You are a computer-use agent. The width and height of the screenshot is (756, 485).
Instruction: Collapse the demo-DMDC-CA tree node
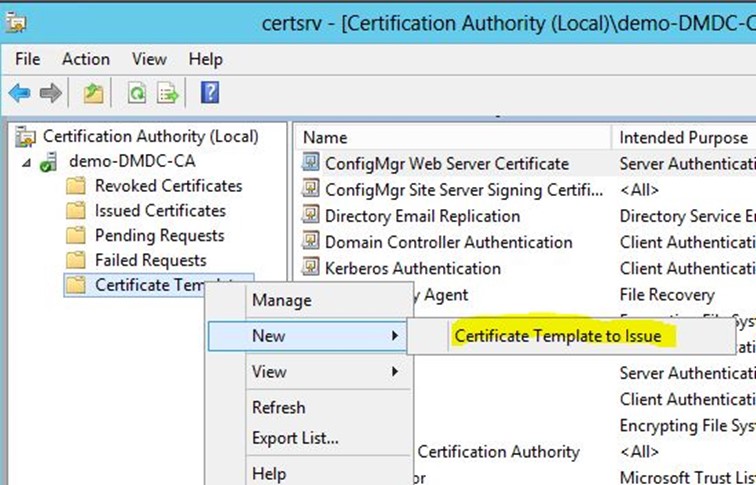[x=27, y=163]
